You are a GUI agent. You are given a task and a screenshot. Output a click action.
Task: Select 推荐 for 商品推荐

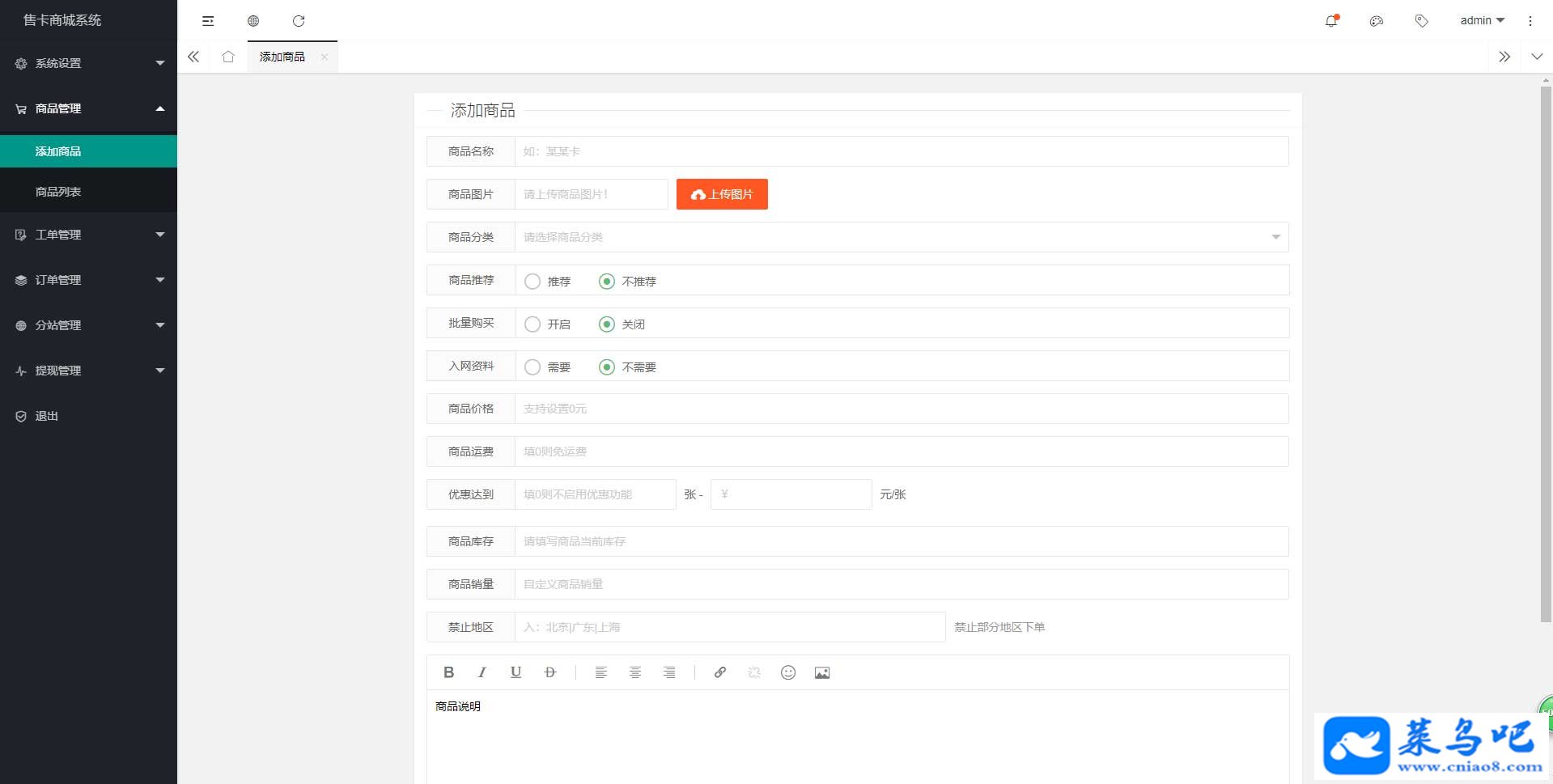point(548,282)
